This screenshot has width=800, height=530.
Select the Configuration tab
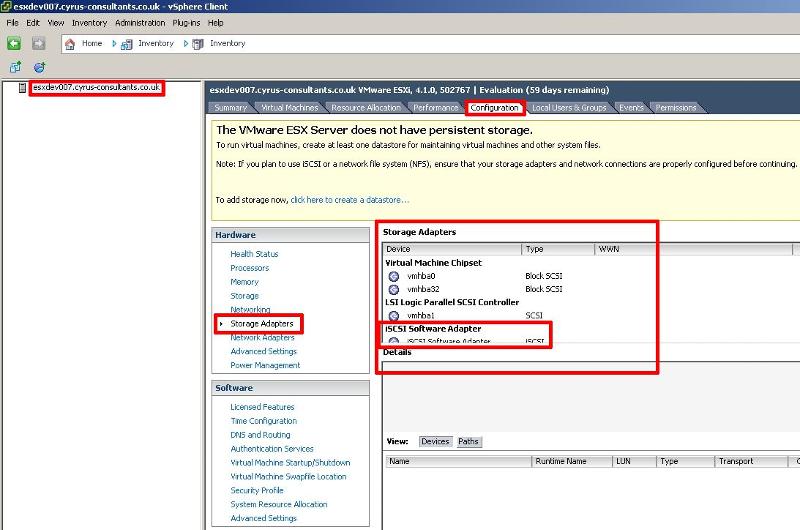click(494, 108)
